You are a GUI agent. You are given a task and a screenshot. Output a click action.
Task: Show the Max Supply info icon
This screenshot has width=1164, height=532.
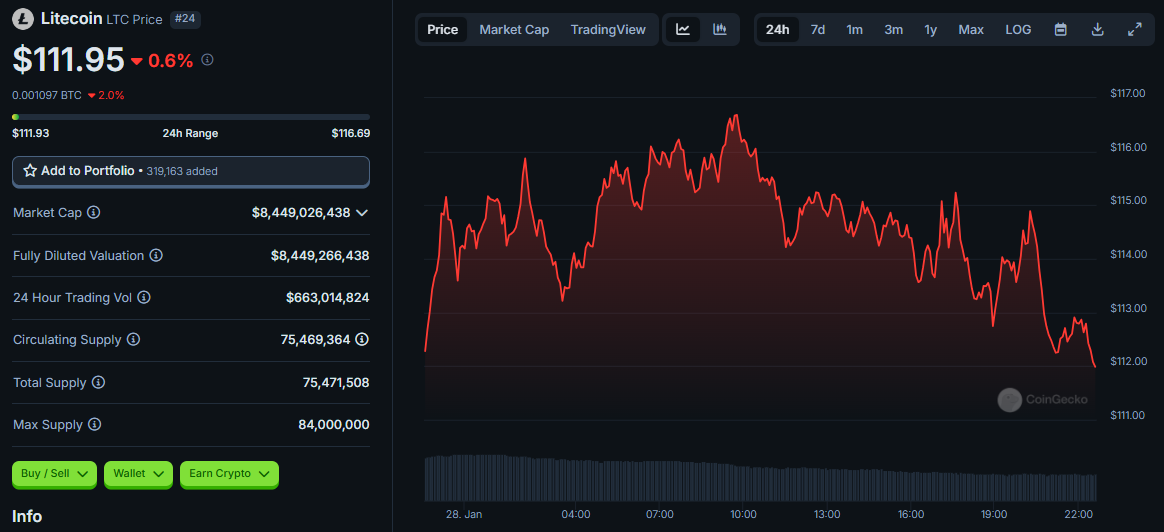click(94, 424)
